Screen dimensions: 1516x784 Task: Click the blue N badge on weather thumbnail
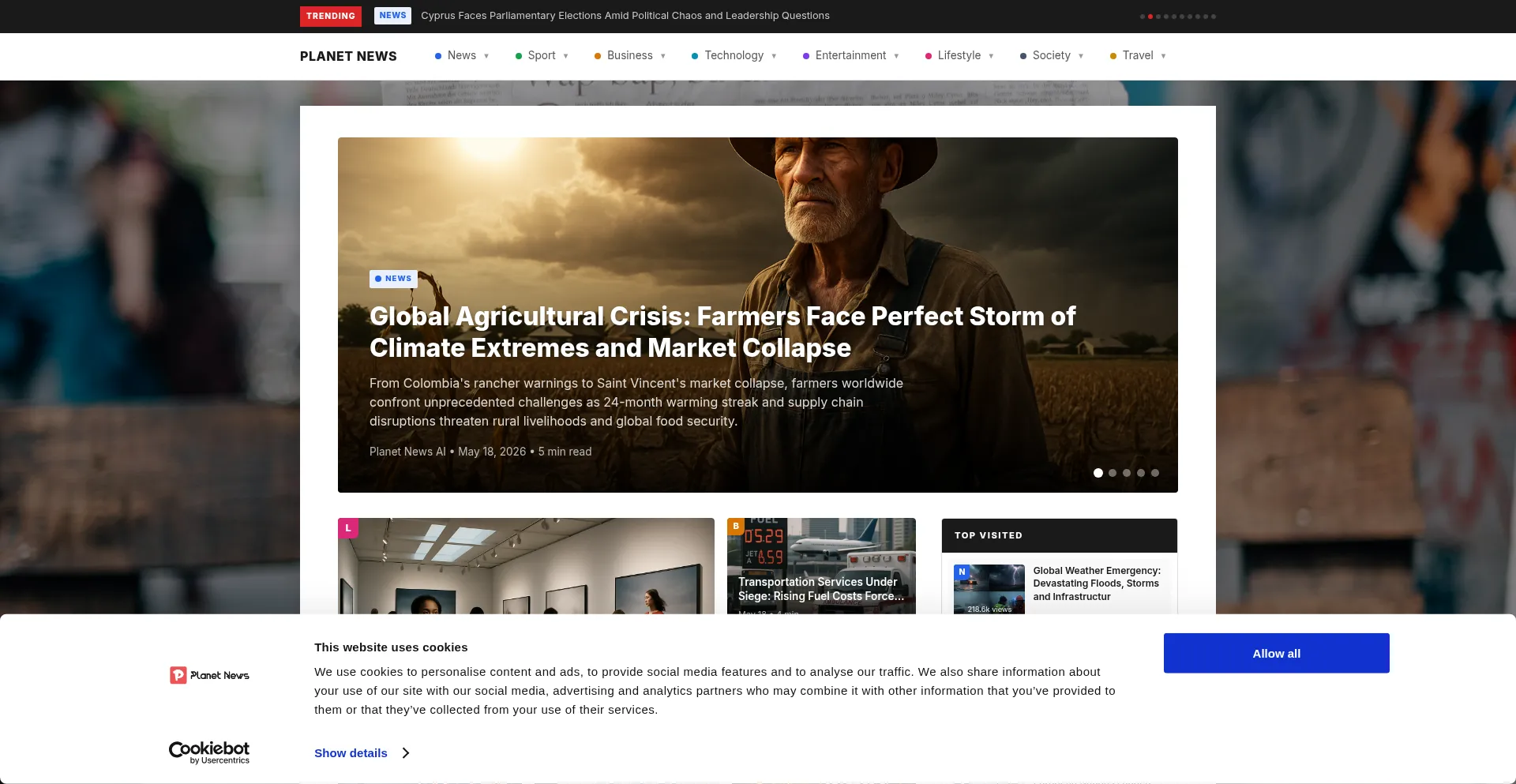pyautogui.click(x=962, y=572)
